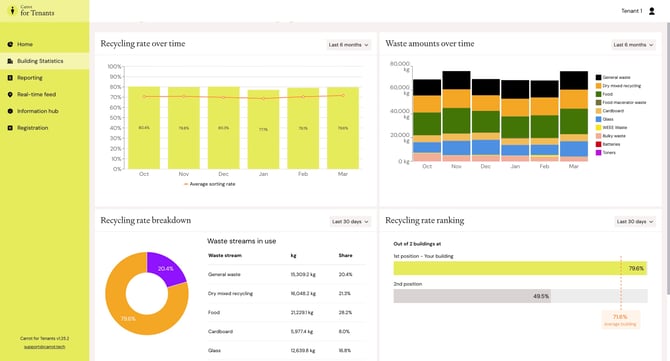The height and width of the screenshot is (361, 670).
Task: Click the Share column header
Action: pos(345,255)
